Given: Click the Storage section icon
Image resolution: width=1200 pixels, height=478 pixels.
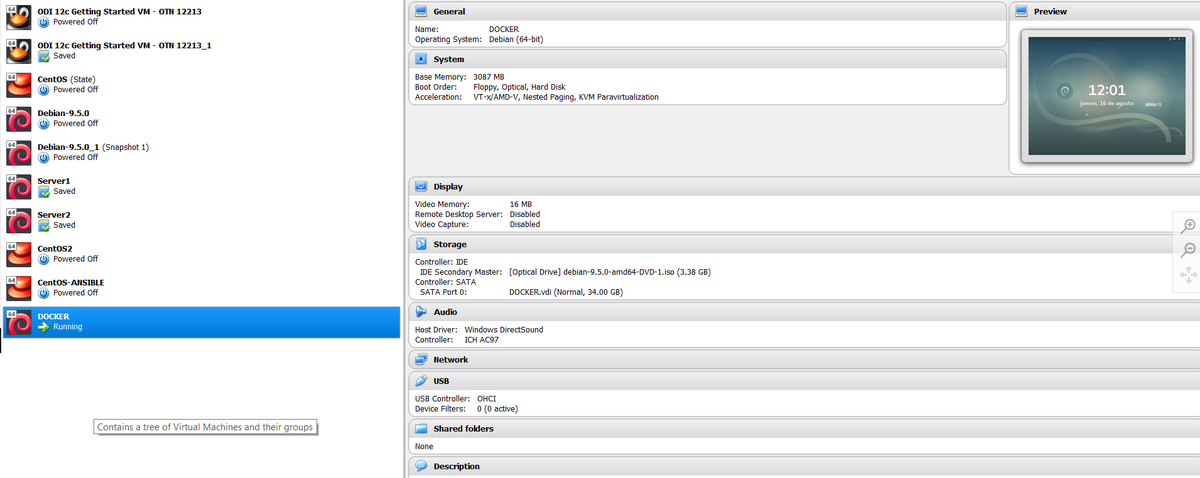Looking at the screenshot, I should (x=421, y=244).
